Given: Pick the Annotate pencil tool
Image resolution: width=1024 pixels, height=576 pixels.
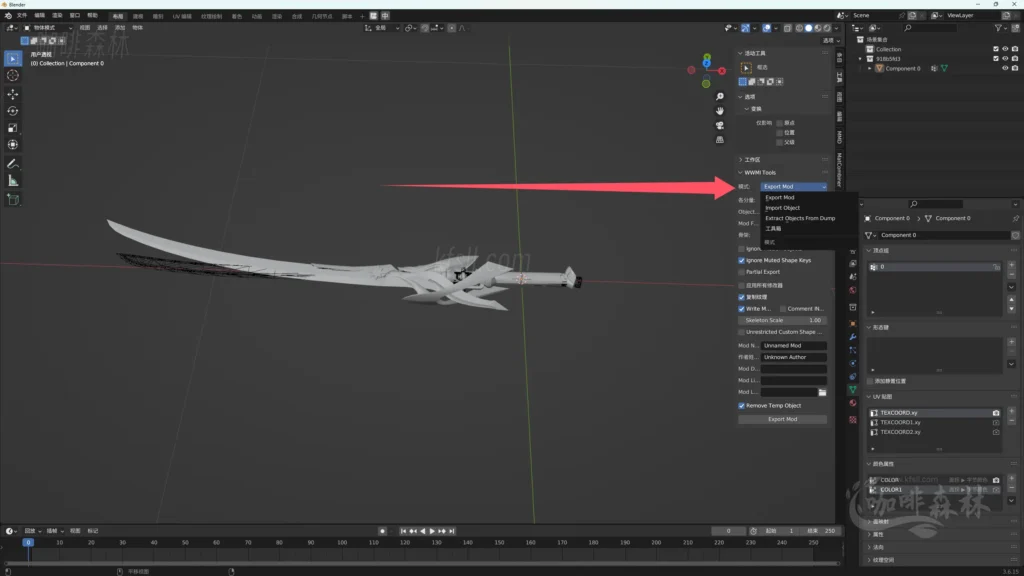Looking at the screenshot, I should coord(13,163).
